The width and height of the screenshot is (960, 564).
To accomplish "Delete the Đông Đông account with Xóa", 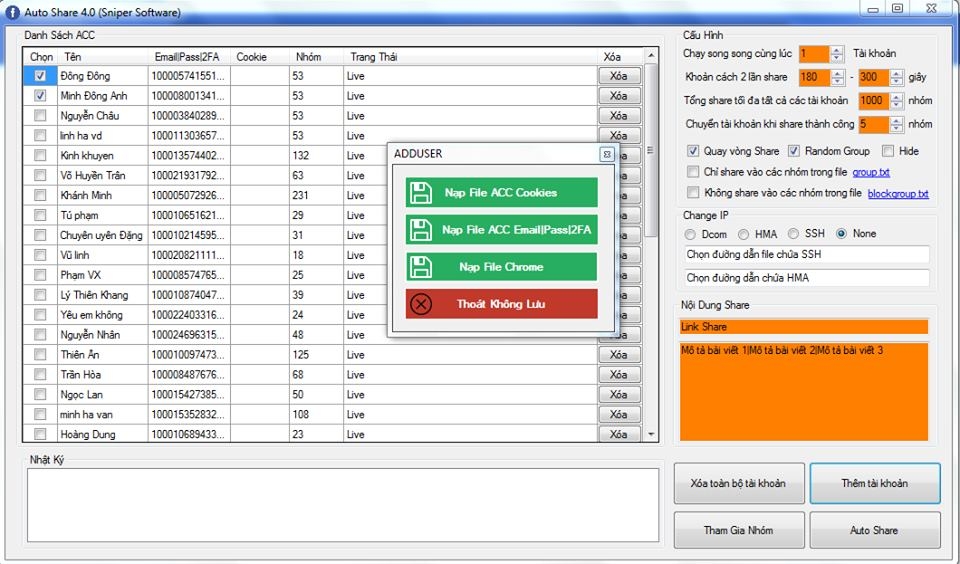I will [x=619, y=76].
